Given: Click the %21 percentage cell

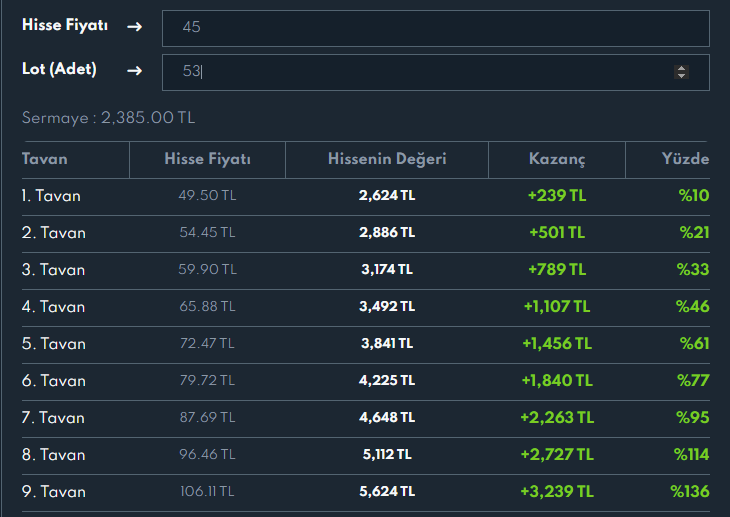Looking at the screenshot, I should [694, 232].
